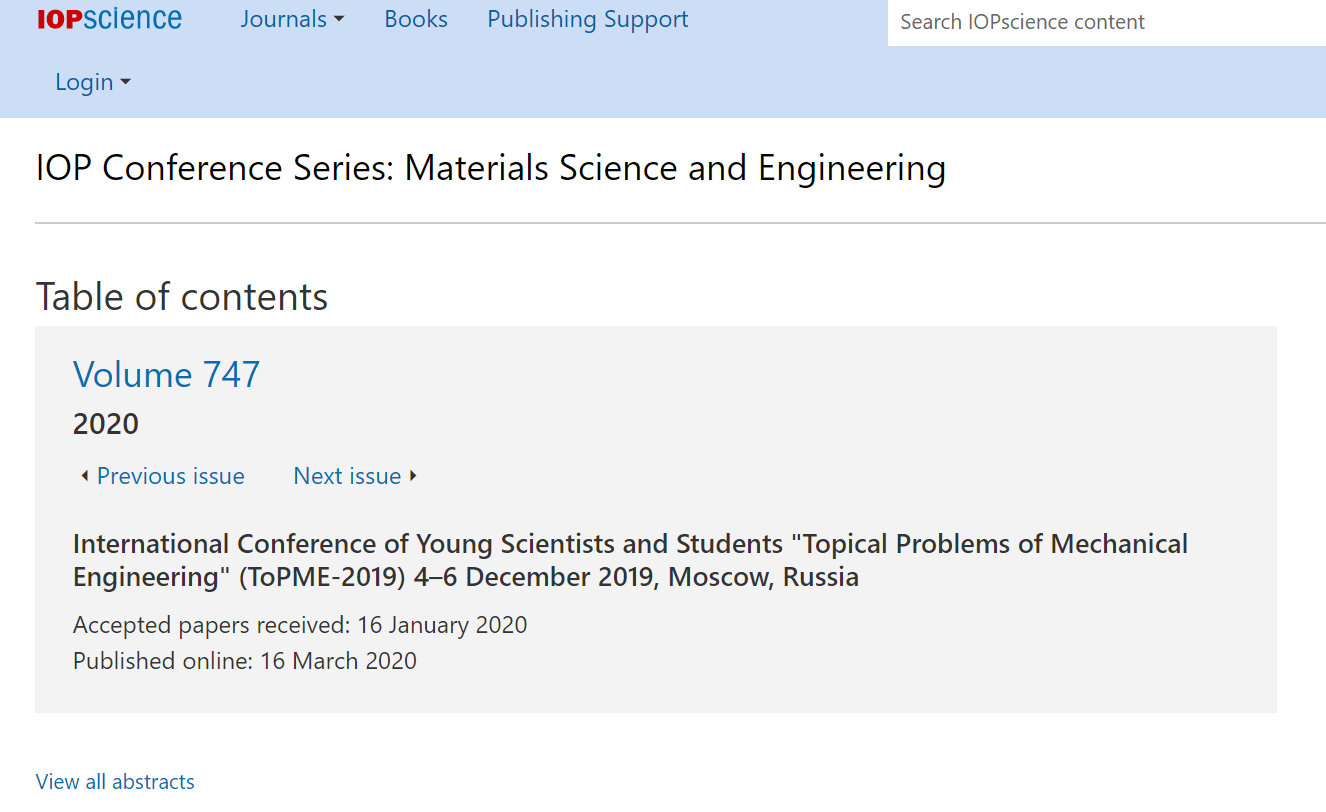
Task: Open Publishing Support in the navigation bar
Action: click(588, 19)
